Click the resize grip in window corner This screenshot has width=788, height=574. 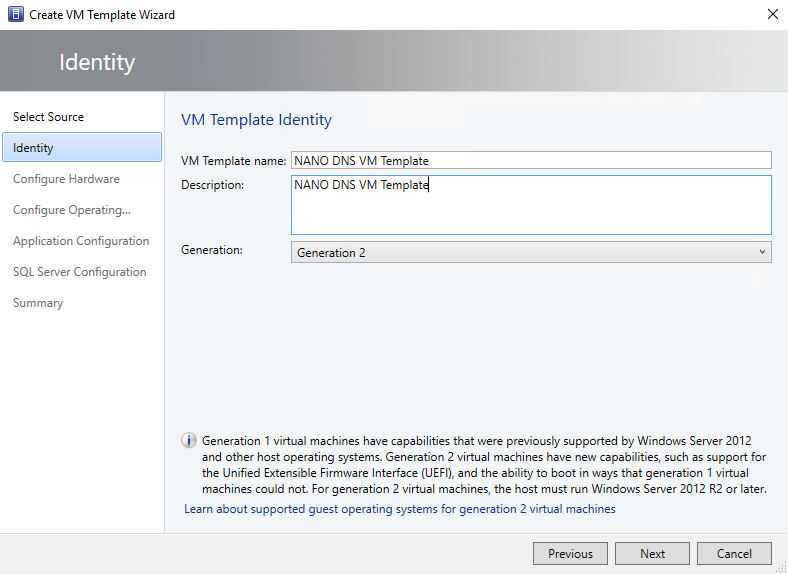pos(782,568)
